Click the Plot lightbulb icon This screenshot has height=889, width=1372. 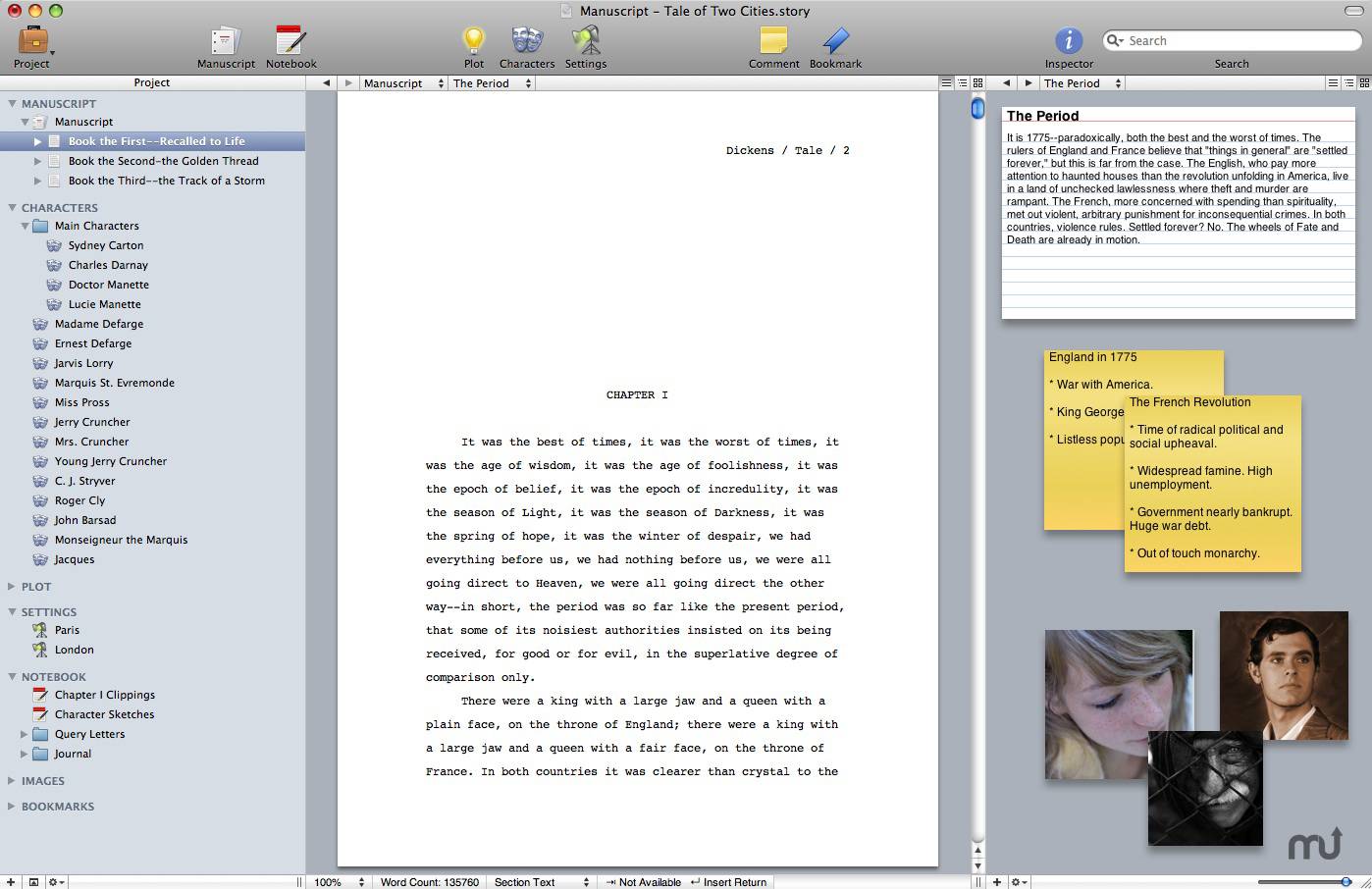point(474,41)
